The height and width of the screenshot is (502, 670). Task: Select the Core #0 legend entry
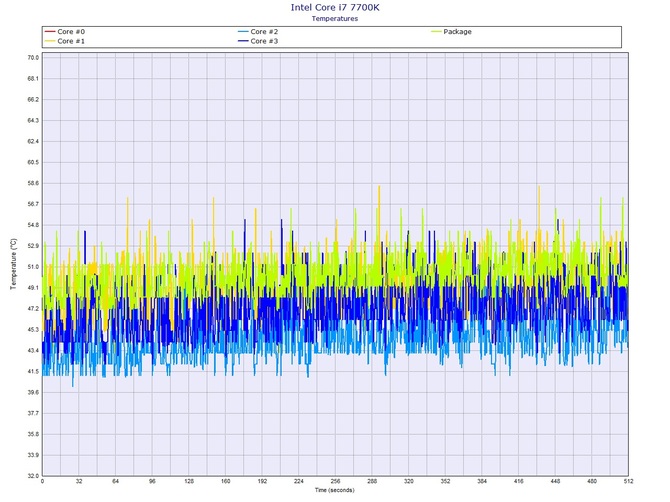click(65, 32)
